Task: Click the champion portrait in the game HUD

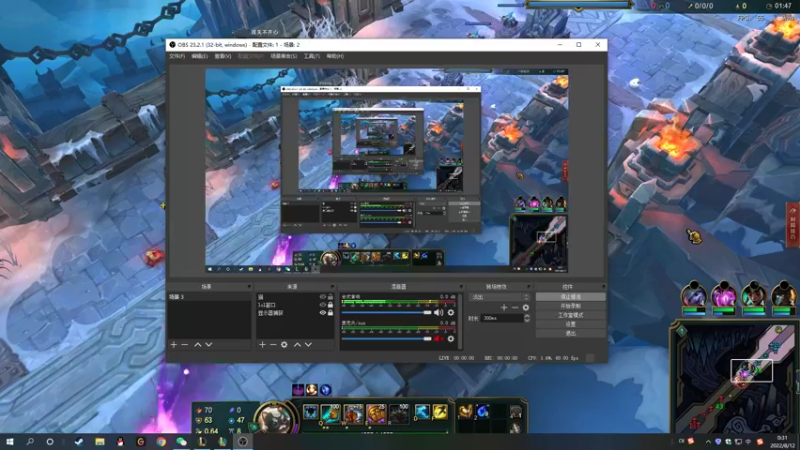Action: 274,418
